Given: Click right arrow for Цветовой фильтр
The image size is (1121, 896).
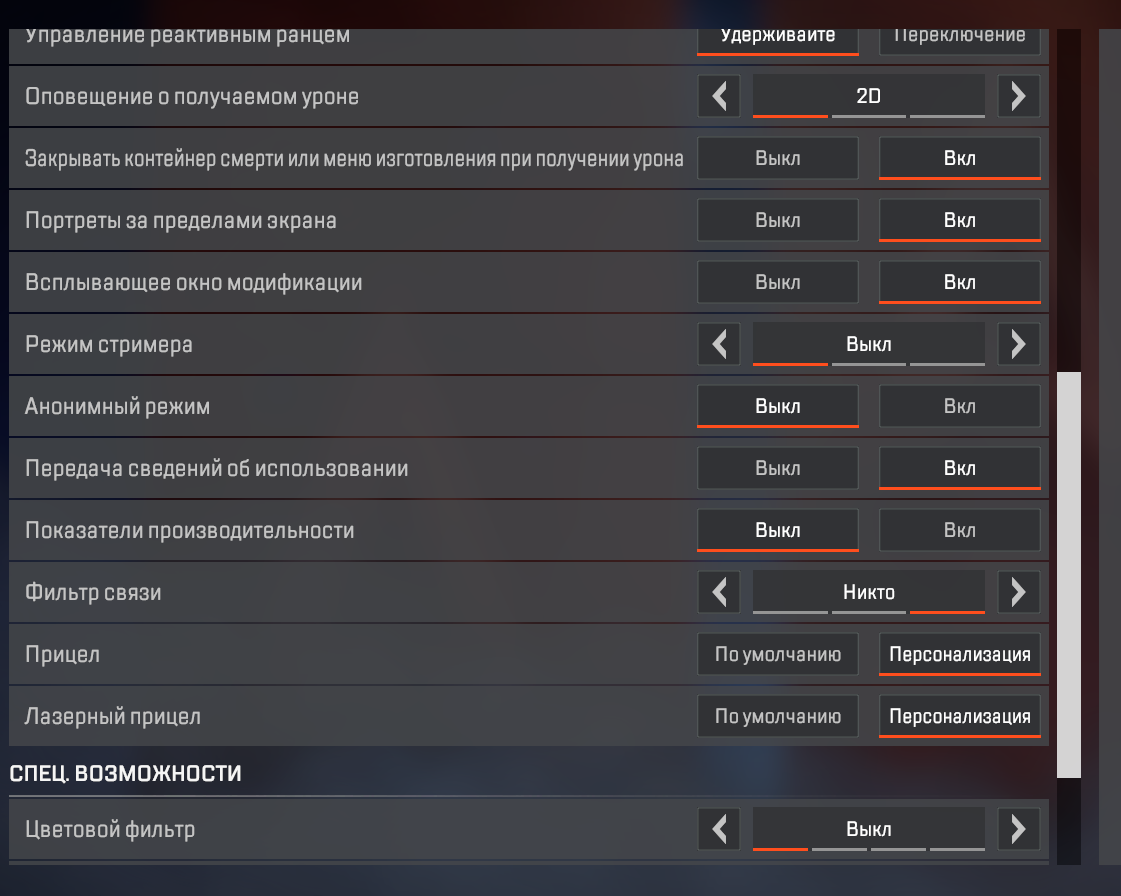Looking at the screenshot, I should 1018,829.
